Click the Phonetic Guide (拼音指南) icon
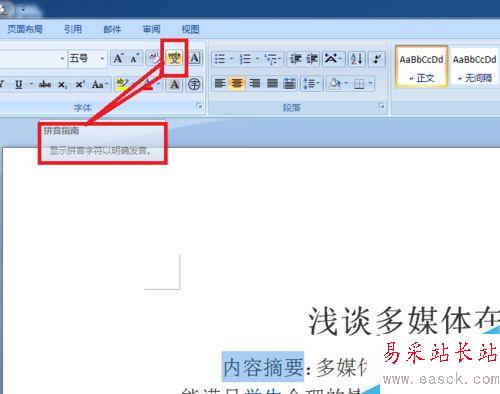 [174, 58]
